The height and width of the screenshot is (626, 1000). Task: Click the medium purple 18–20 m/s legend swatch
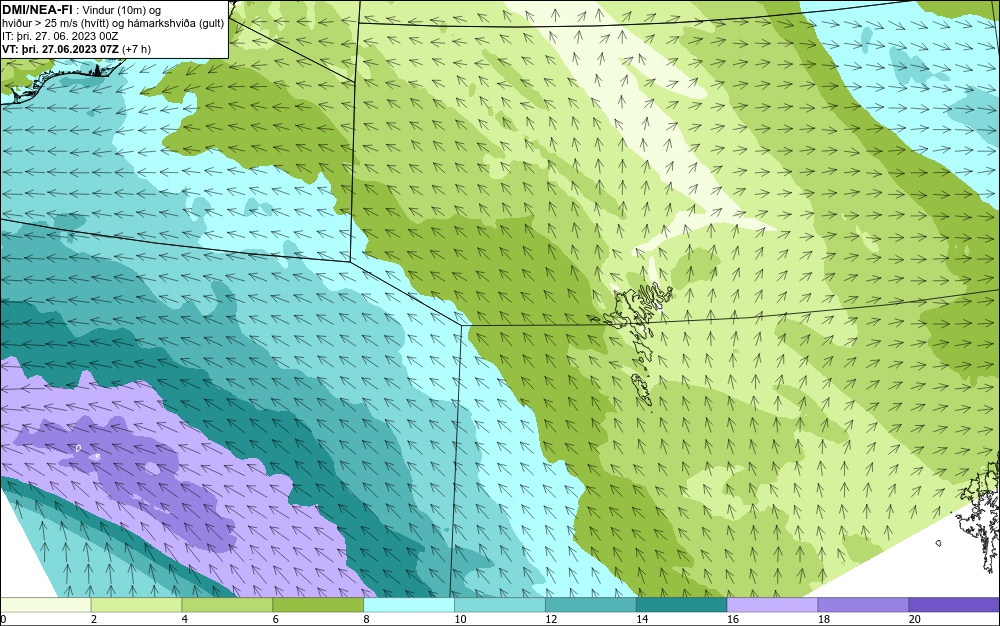click(x=864, y=604)
